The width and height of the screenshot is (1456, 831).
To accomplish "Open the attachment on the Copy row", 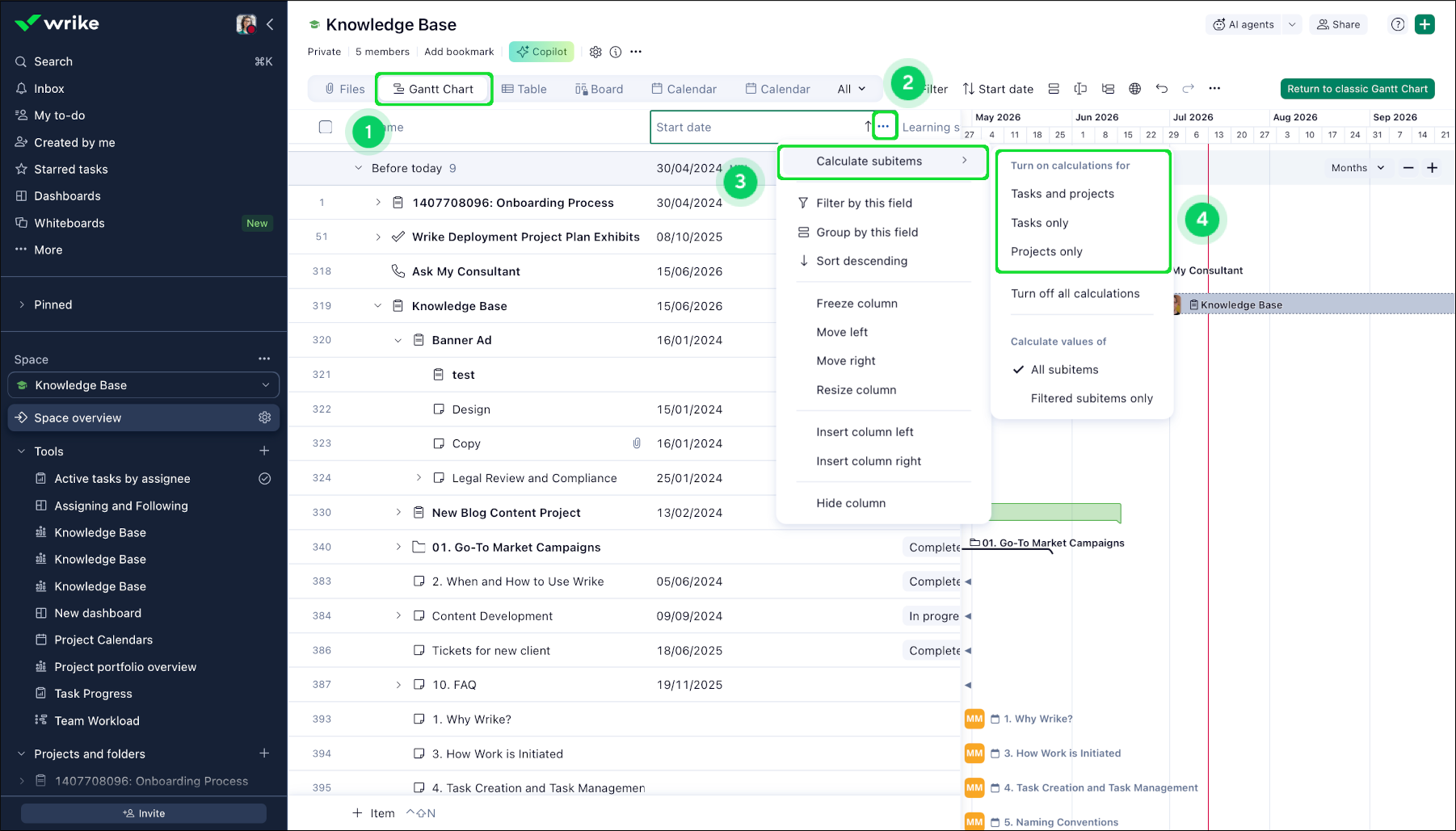I will point(637,443).
